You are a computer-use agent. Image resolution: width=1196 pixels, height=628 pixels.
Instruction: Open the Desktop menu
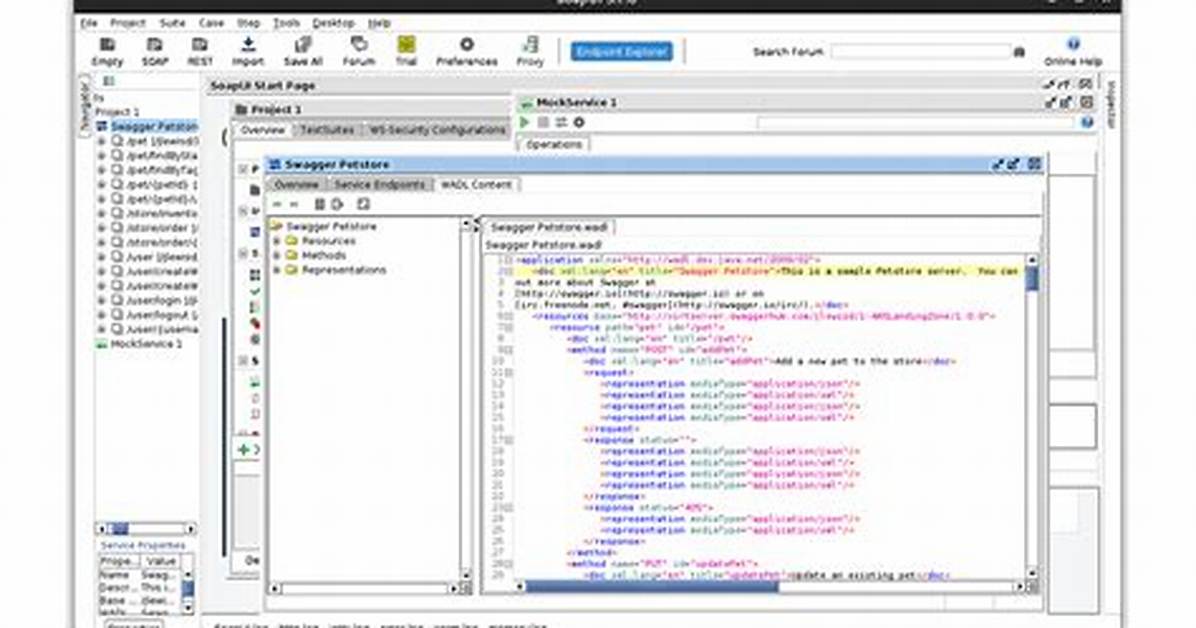[333, 24]
